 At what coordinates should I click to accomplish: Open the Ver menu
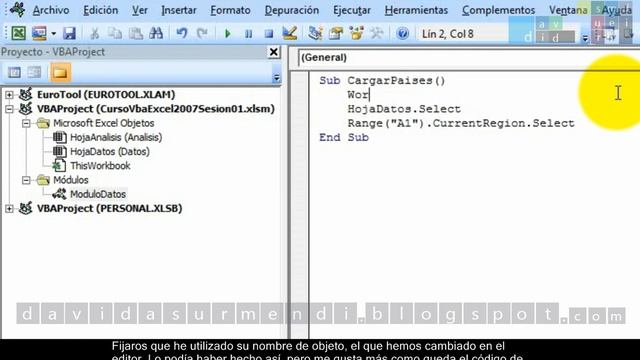[x=140, y=10]
